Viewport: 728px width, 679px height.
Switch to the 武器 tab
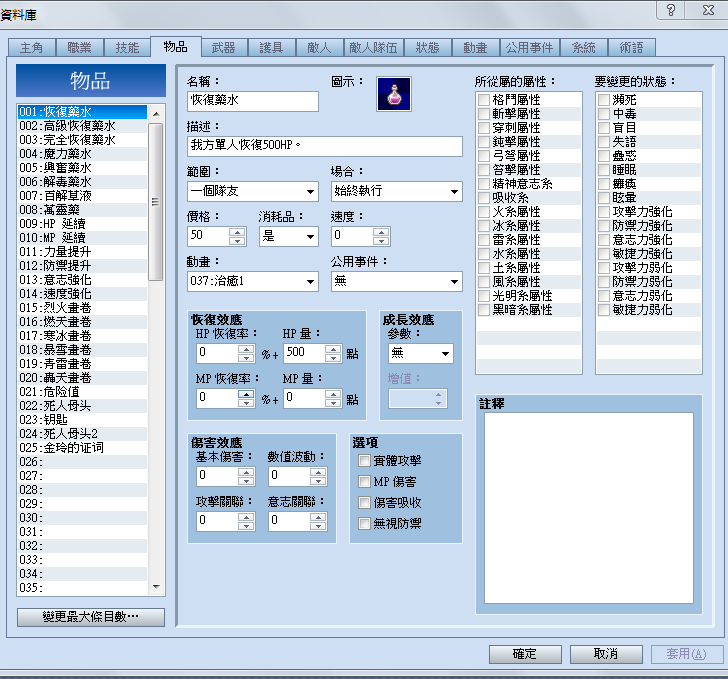tap(223, 48)
